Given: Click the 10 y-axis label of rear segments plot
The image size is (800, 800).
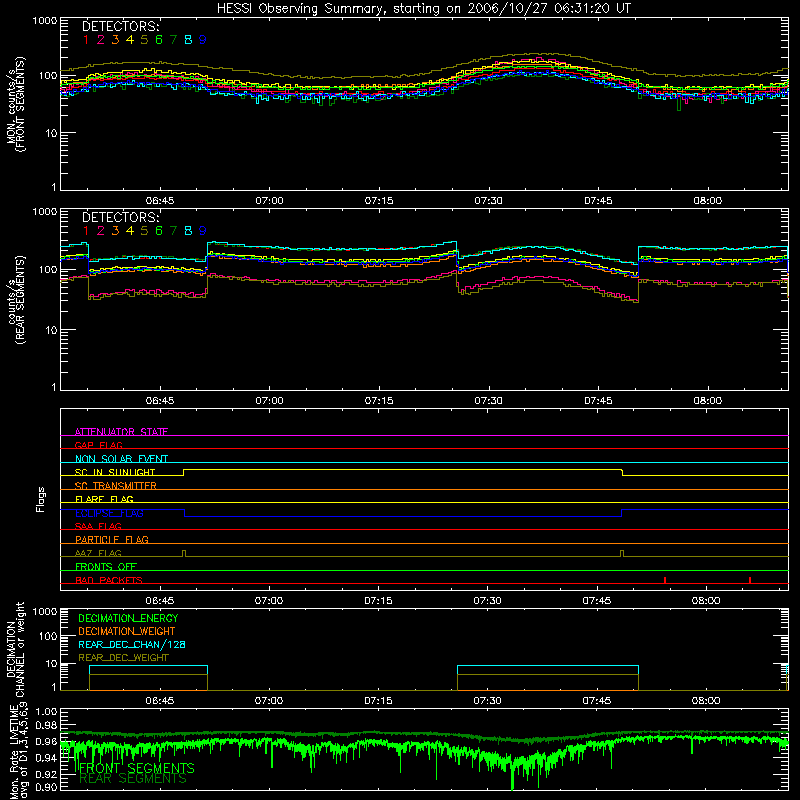Looking at the screenshot, I should 51,330.
